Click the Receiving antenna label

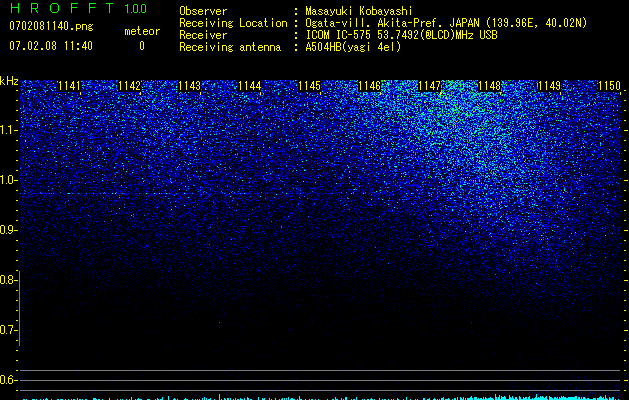click(230, 47)
